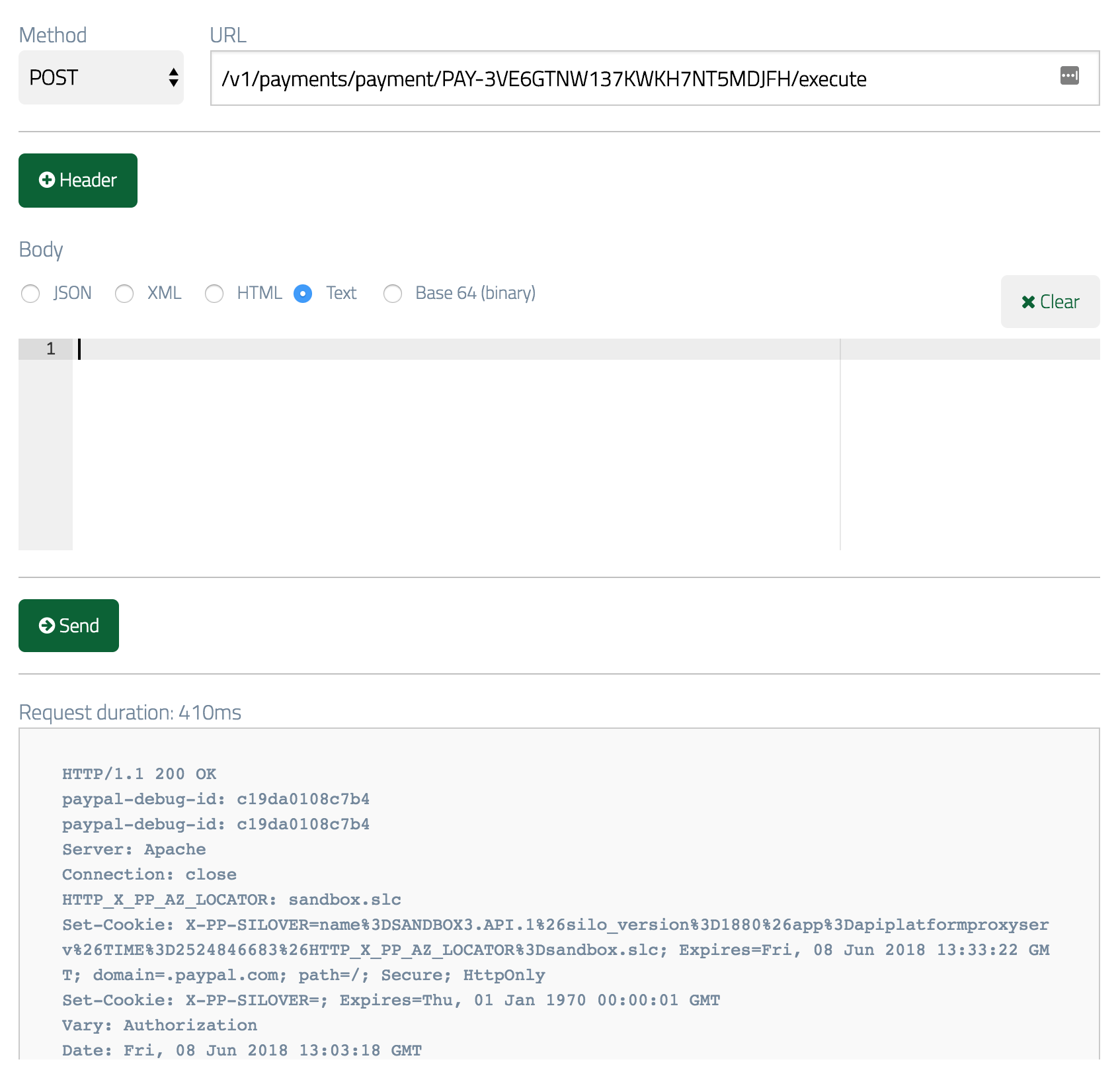
Task: Select the Text body type
Action: tap(303, 294)
